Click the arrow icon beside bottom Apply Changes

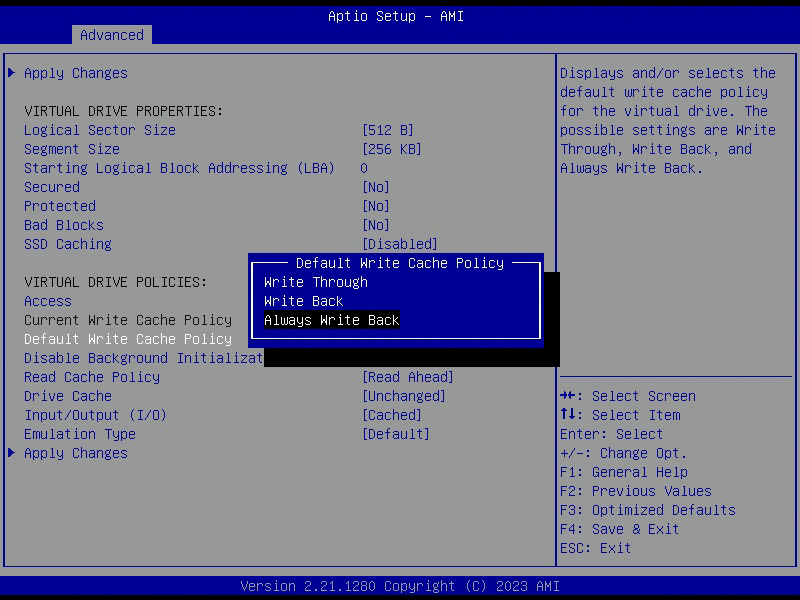(x=12, y=453)
